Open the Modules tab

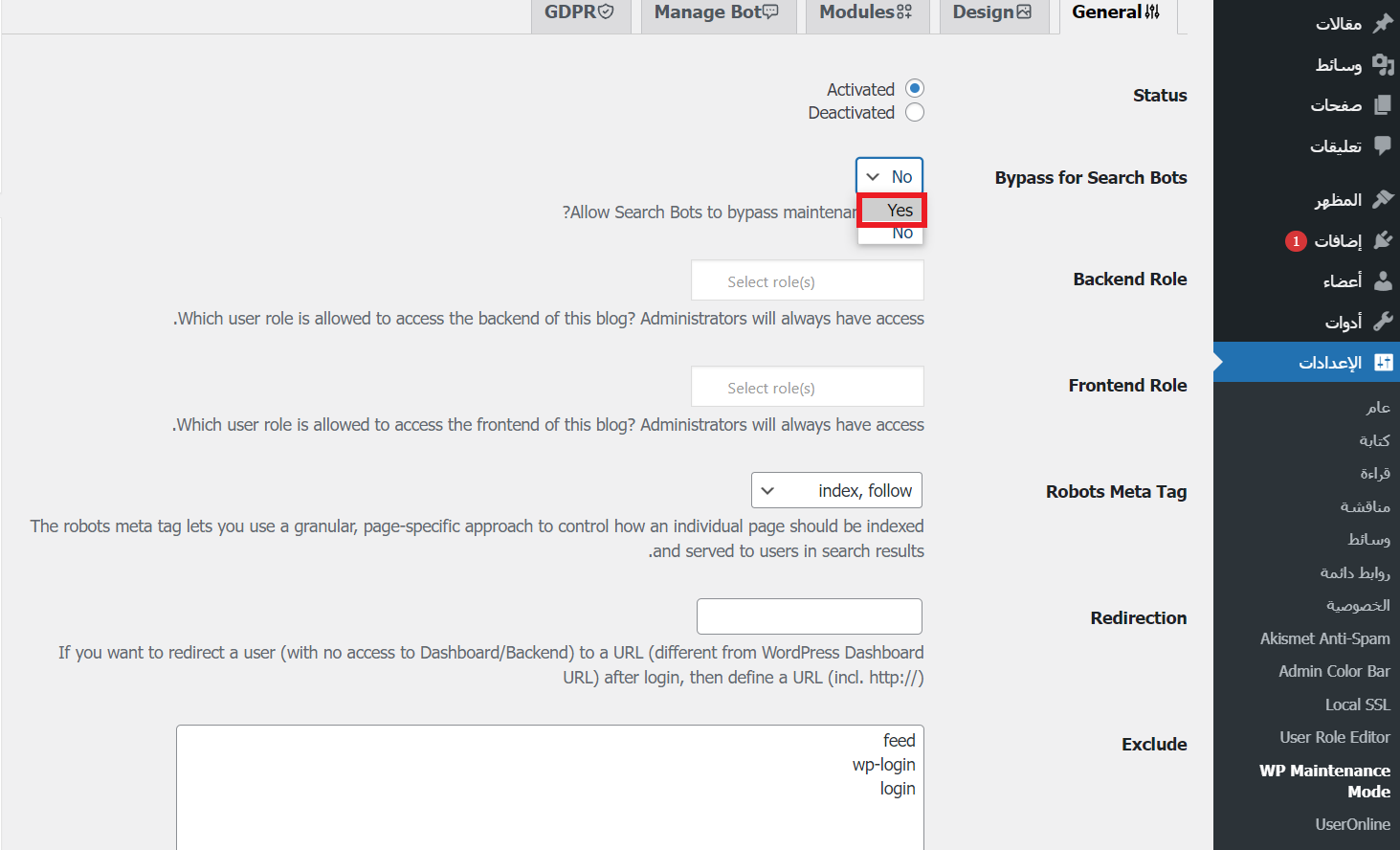(x=866, y=13)
